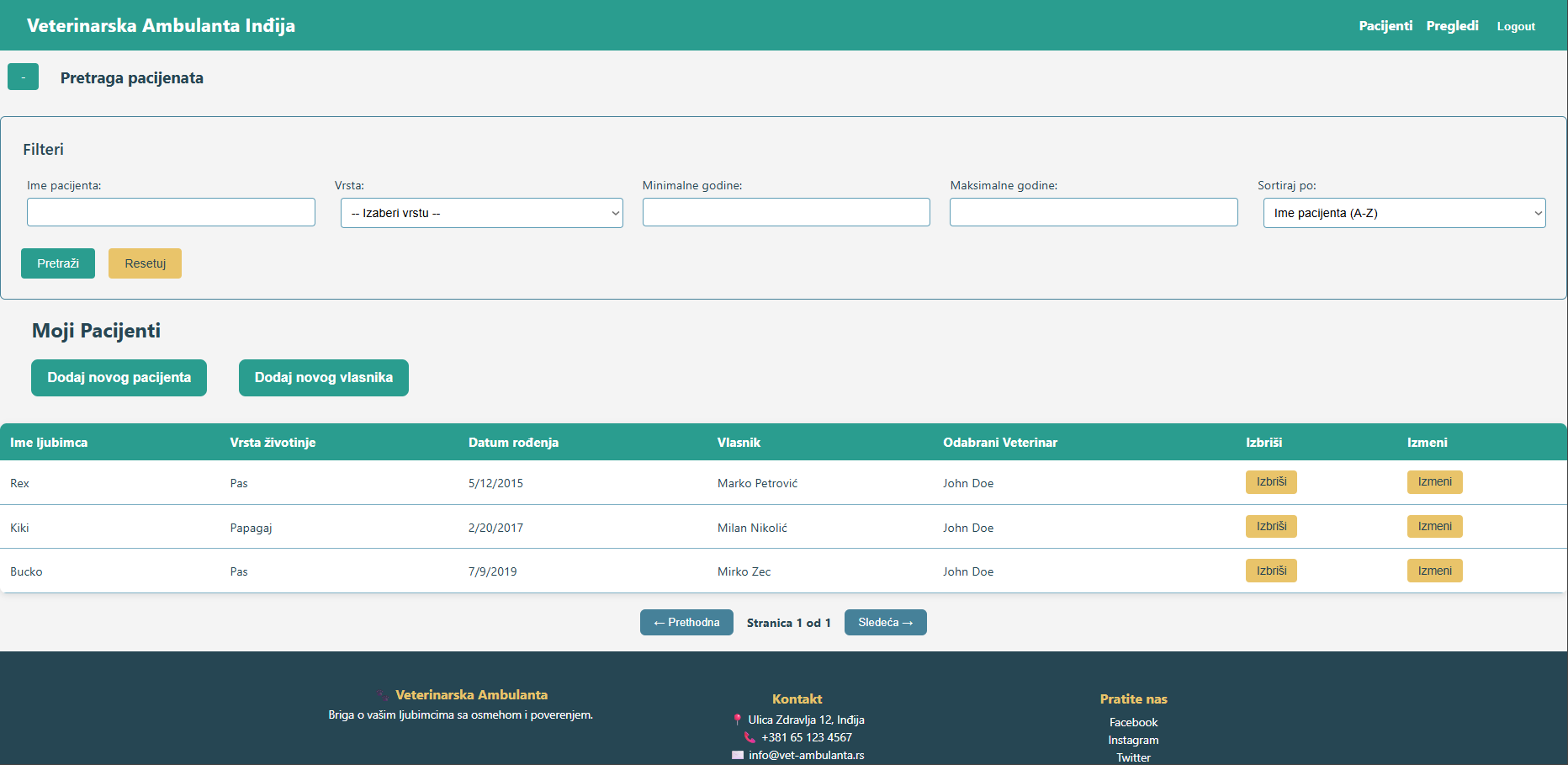Edit patient Bucko with Izmeni

click(1434, 571)
